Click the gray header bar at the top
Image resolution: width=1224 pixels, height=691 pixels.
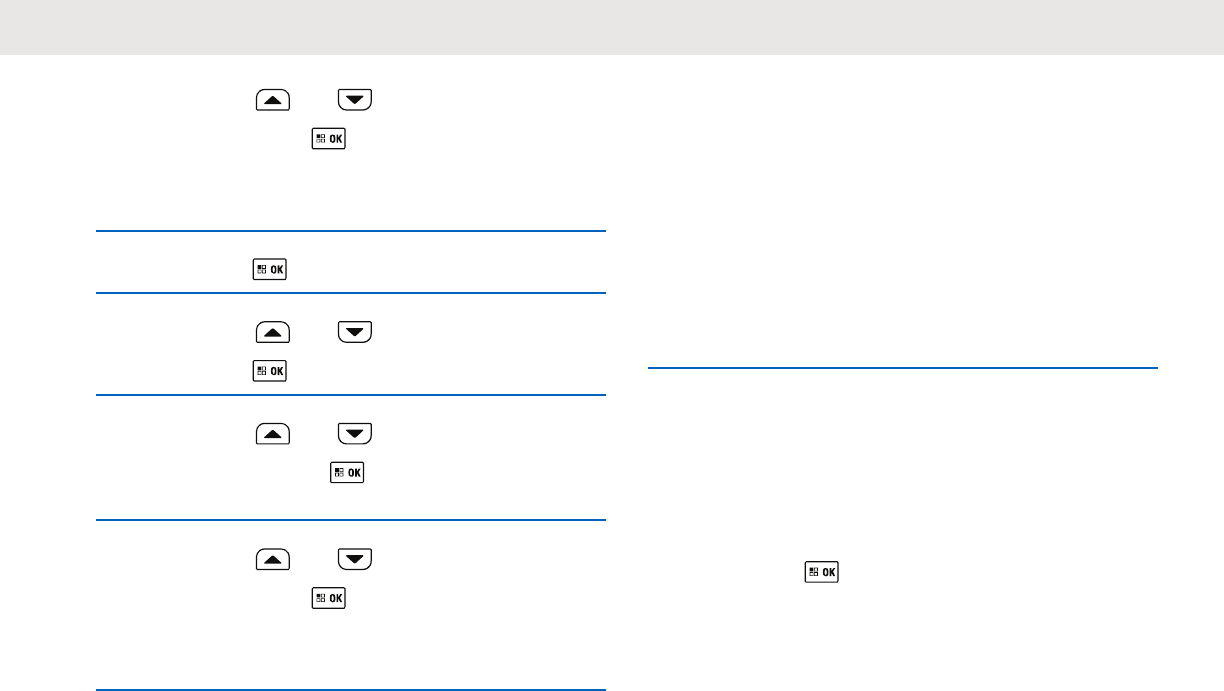coord(612,27)
